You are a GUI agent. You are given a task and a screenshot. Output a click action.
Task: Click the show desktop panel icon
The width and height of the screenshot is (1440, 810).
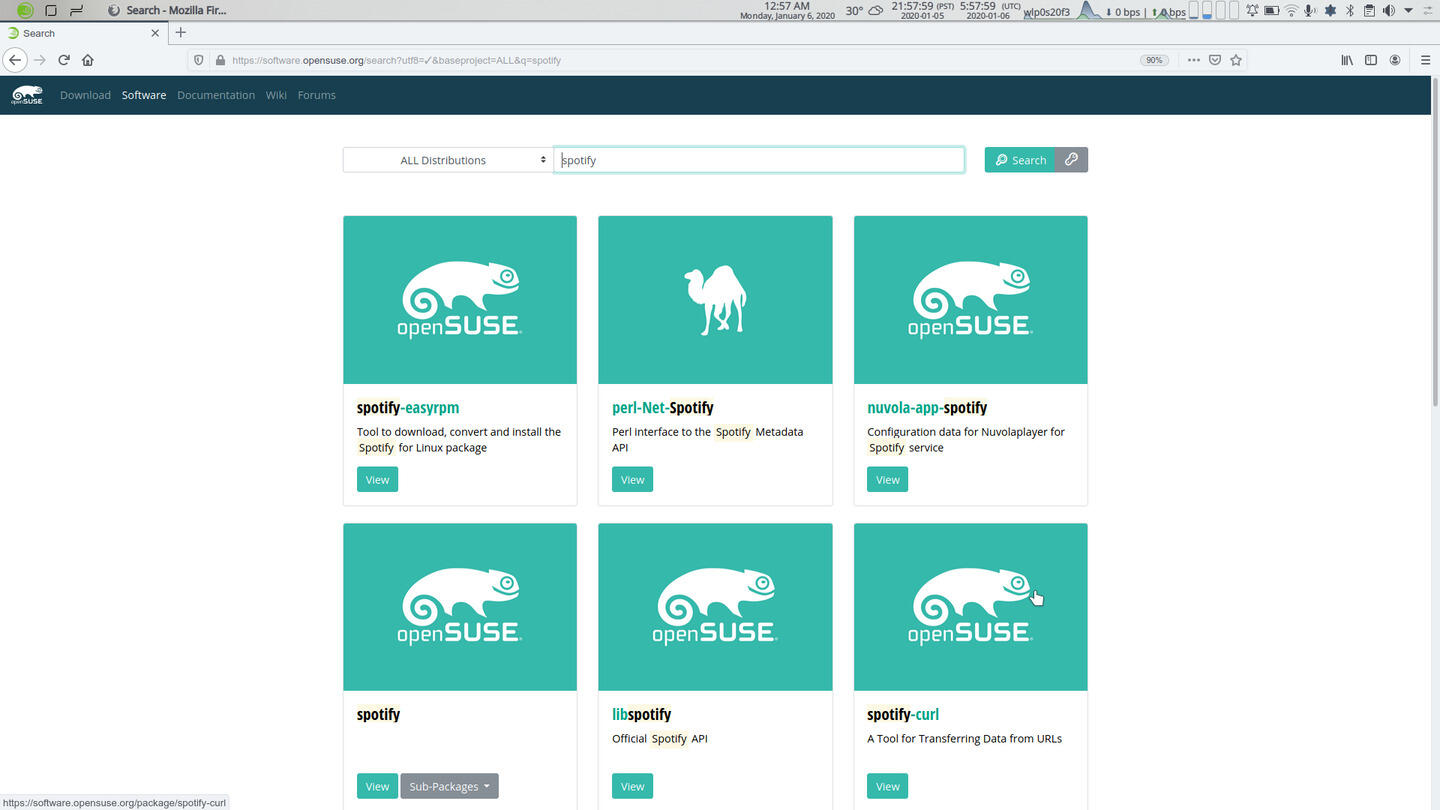51,10
